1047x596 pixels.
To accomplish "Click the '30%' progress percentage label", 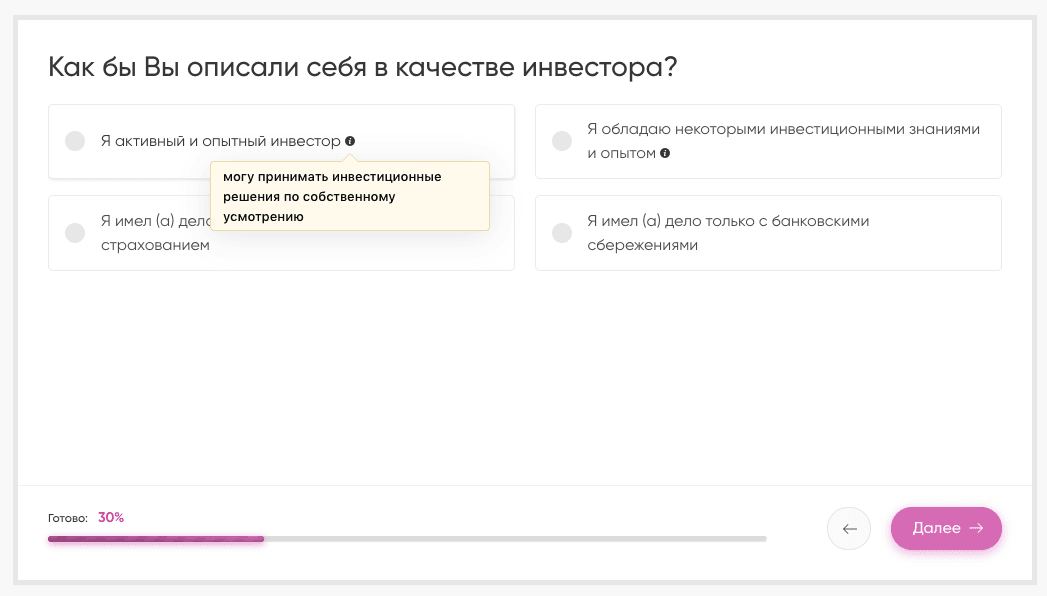I will (110, 517).
